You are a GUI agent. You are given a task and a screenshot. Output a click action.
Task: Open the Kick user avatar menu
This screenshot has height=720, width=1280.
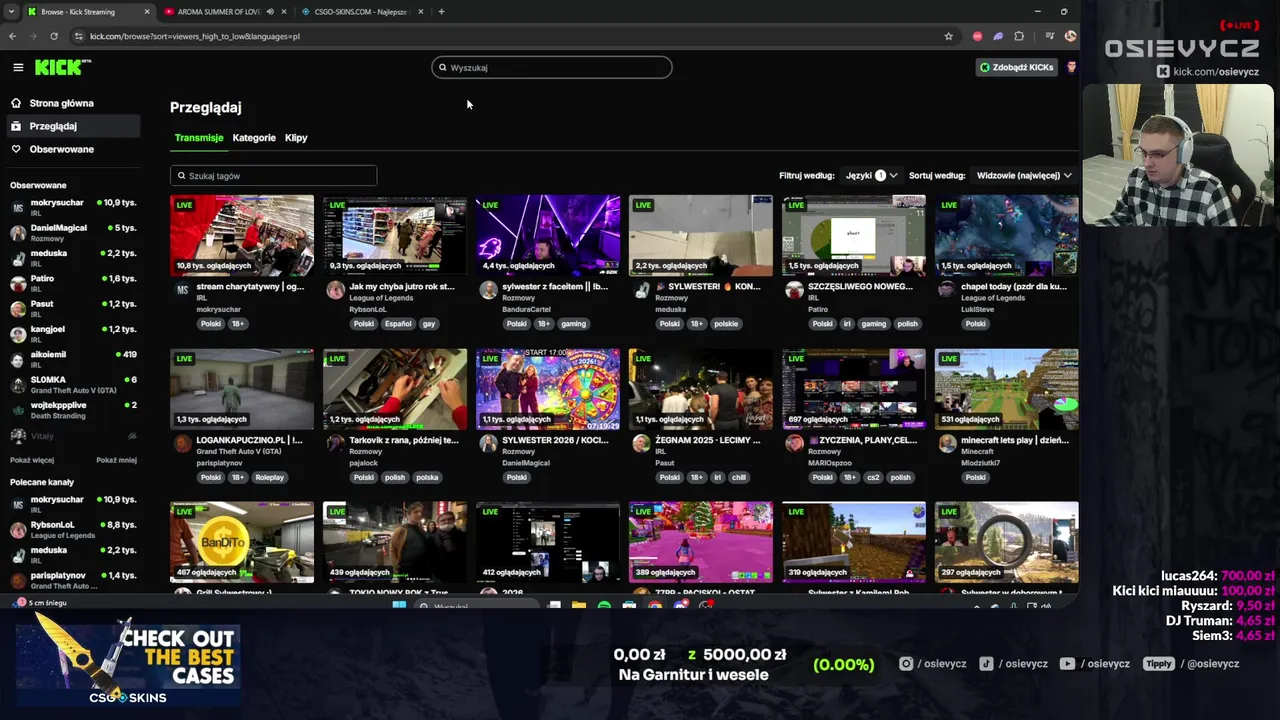pos(1071,67)
